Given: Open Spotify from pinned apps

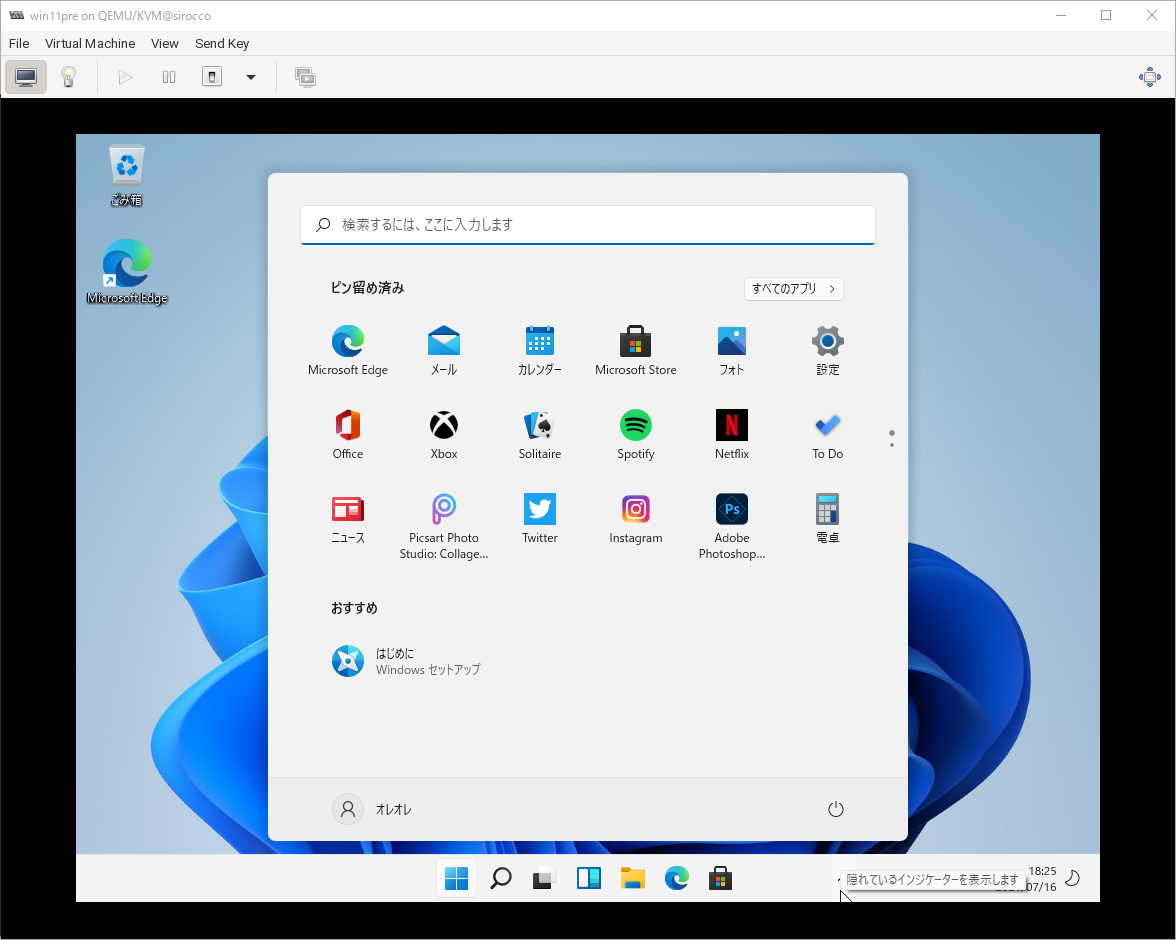Looking at the screenshot, I should pos(636,434).
